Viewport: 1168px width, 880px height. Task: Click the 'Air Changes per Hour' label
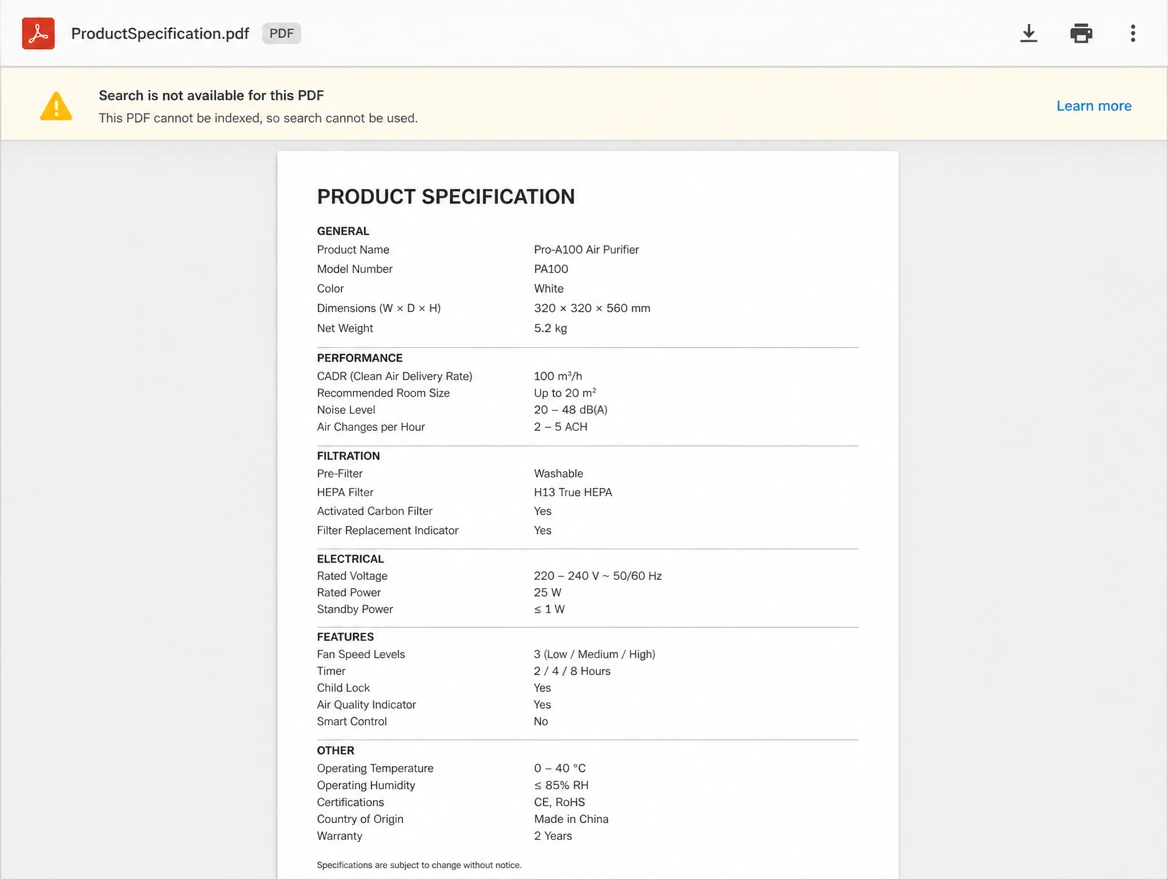click(371, 427)
